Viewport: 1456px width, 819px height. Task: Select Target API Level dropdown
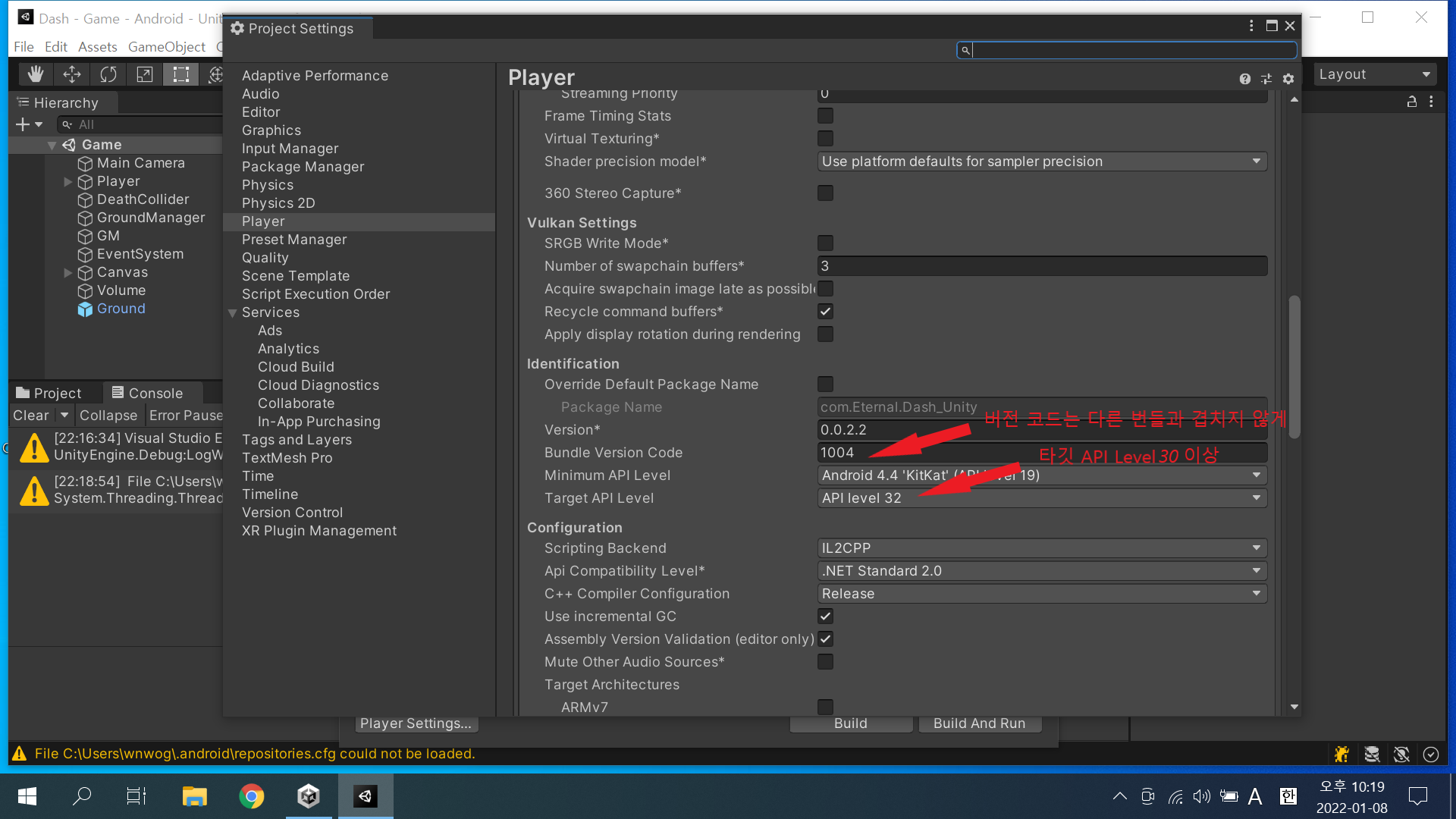coord(1040,497)
